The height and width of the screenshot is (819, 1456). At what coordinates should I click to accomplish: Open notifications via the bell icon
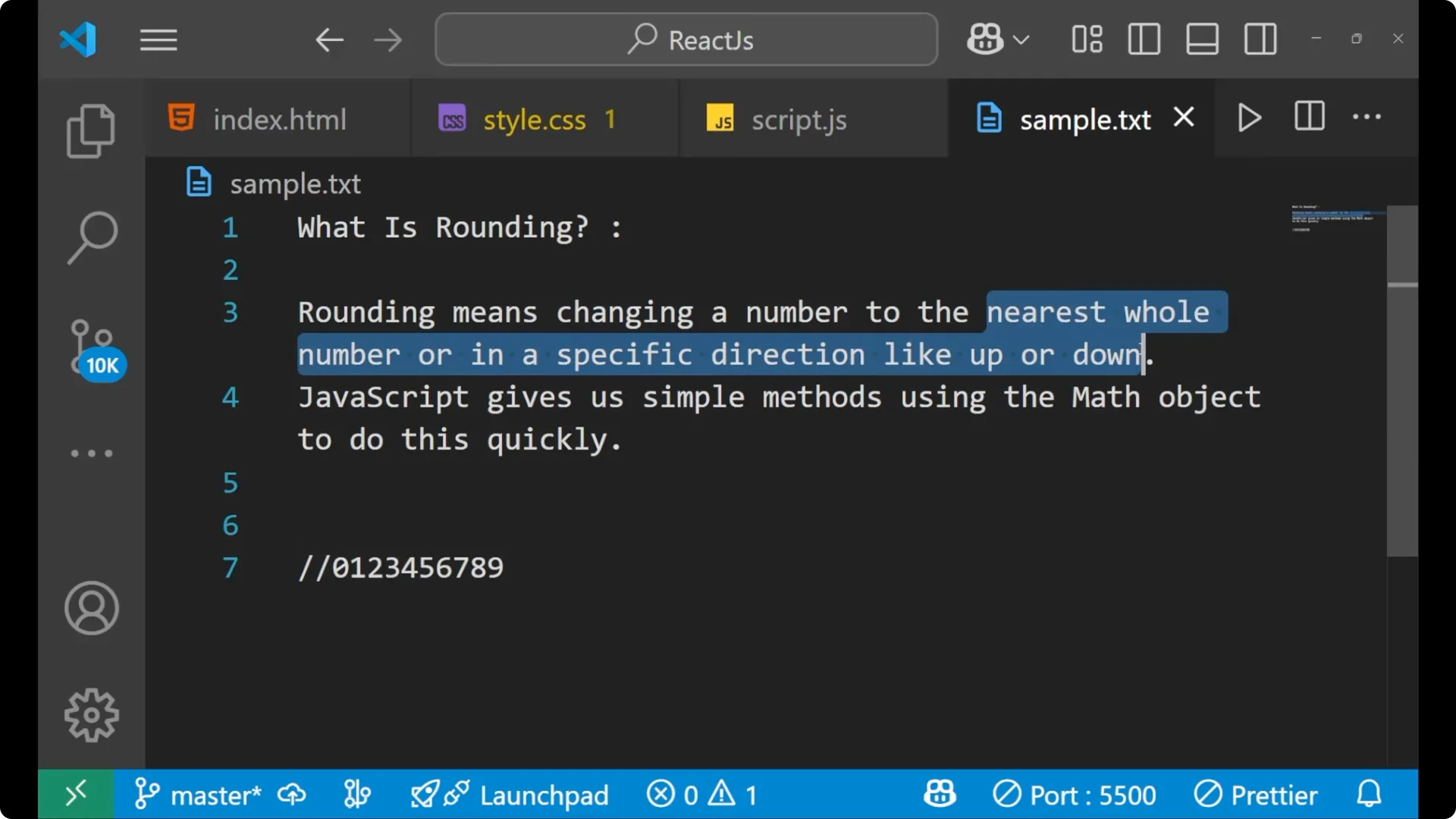point(1369,794)
